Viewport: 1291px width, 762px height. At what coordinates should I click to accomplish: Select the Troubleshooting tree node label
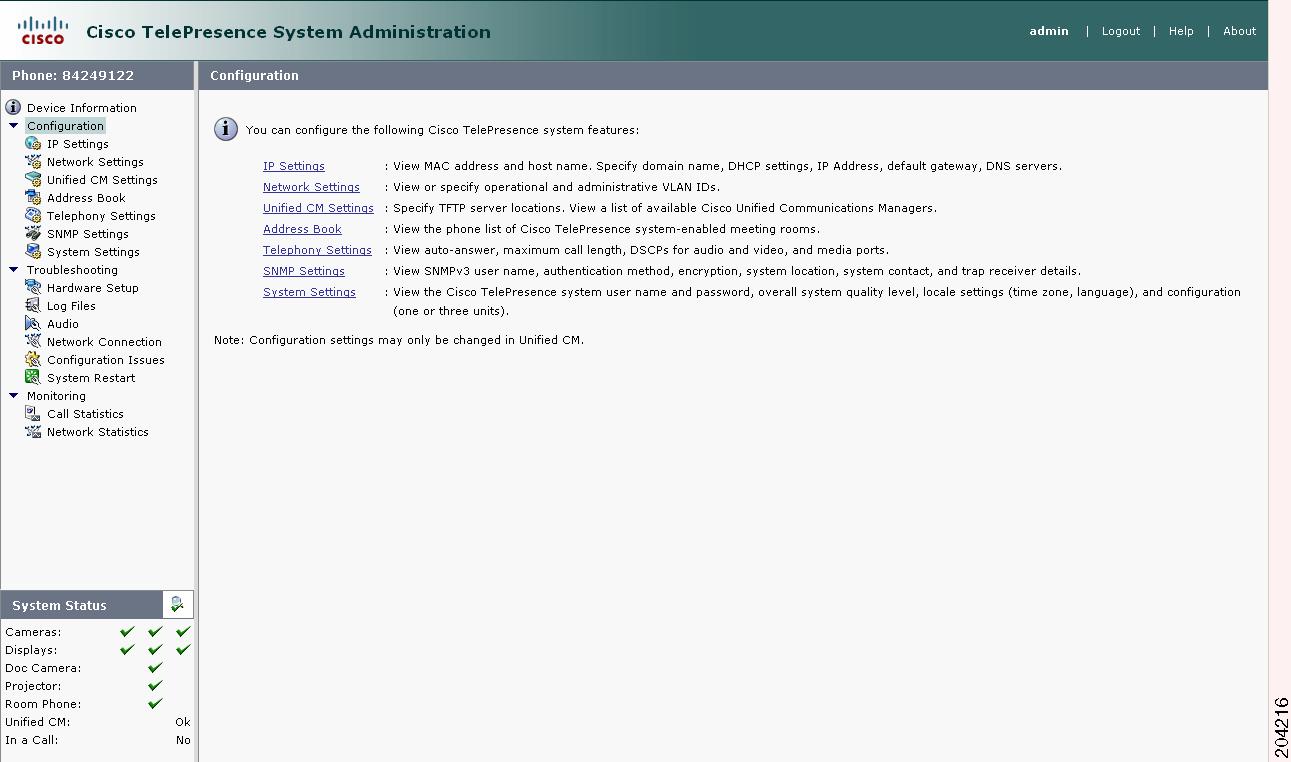click(x=72, y=270)
